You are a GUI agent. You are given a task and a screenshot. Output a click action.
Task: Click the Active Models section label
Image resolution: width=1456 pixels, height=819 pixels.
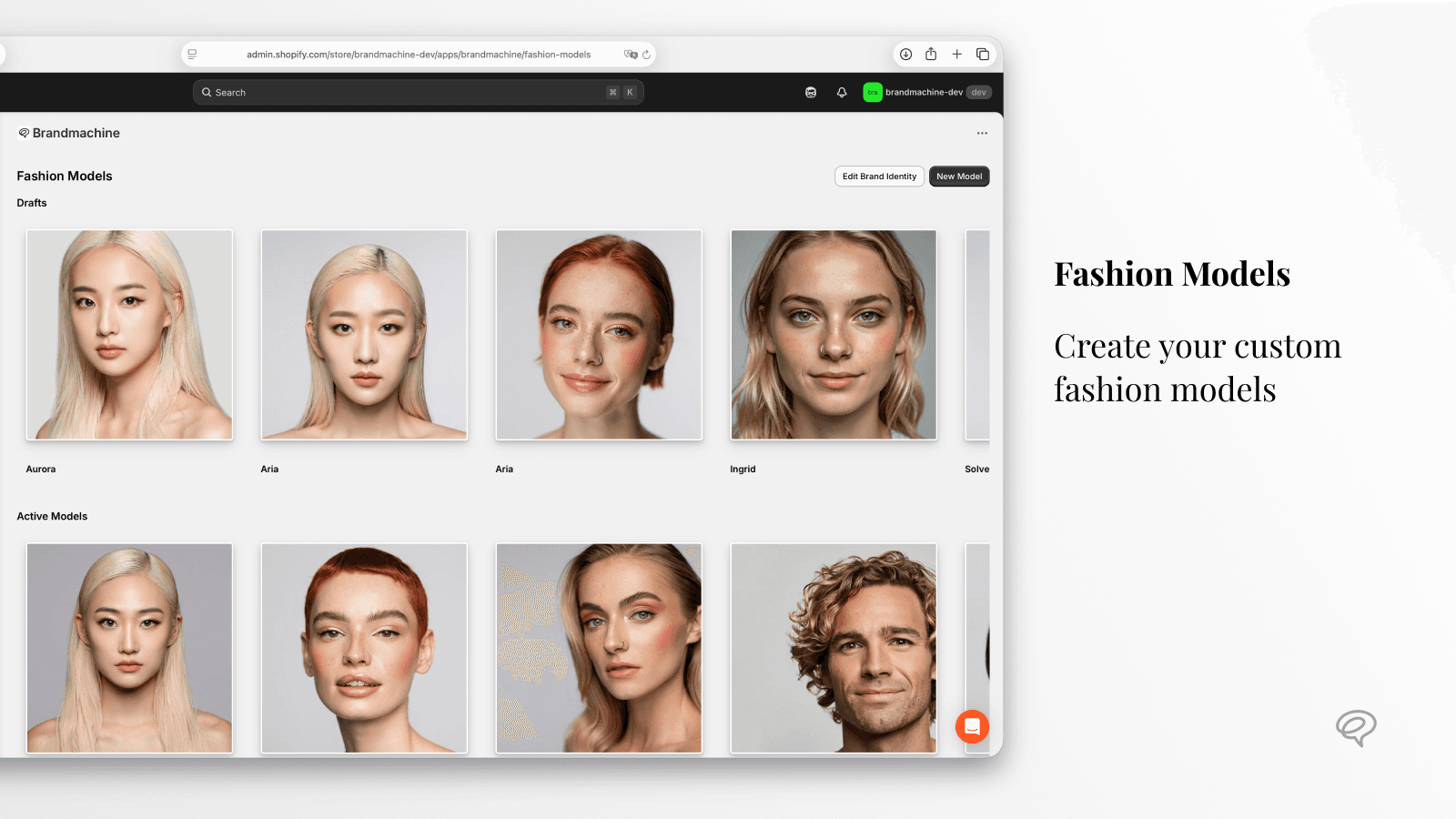pos(52,516)
